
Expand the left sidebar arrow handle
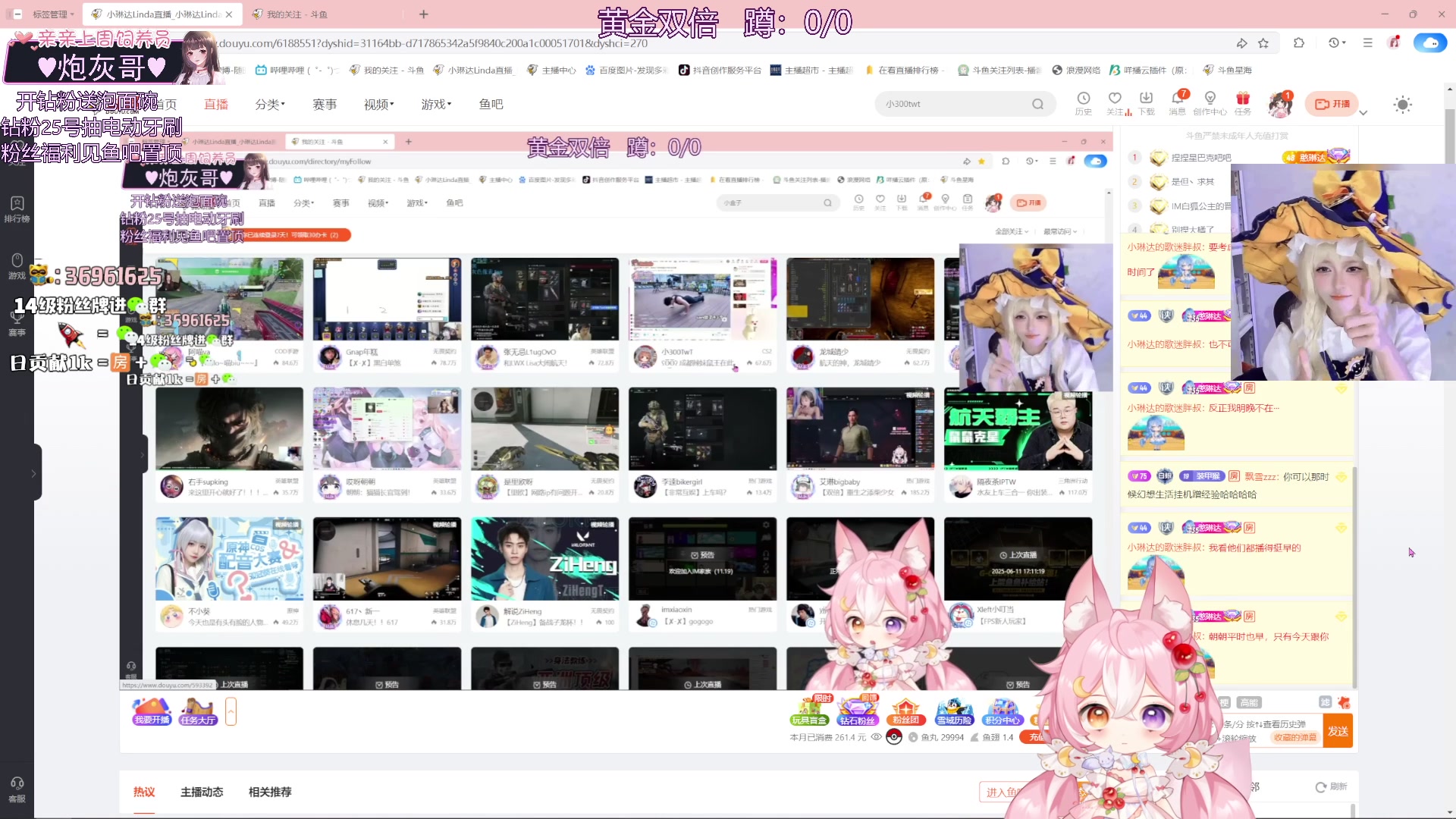pos(33,473)
